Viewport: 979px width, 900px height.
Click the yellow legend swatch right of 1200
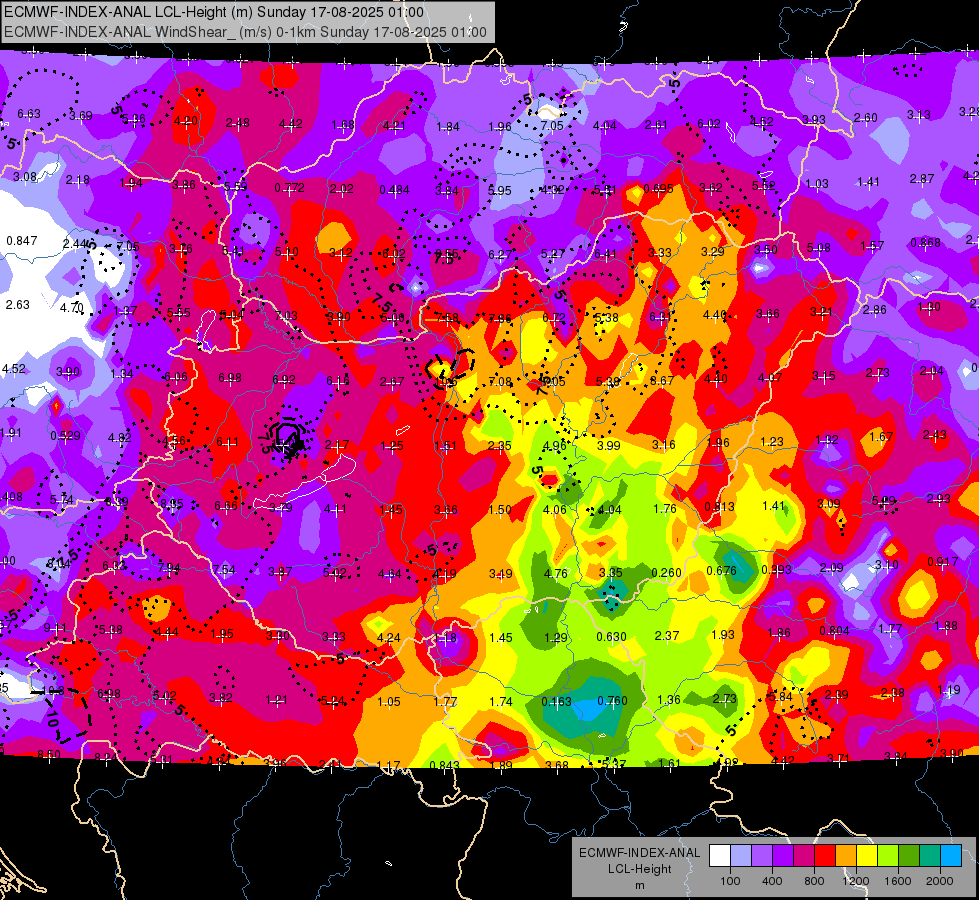click(867, 856)
